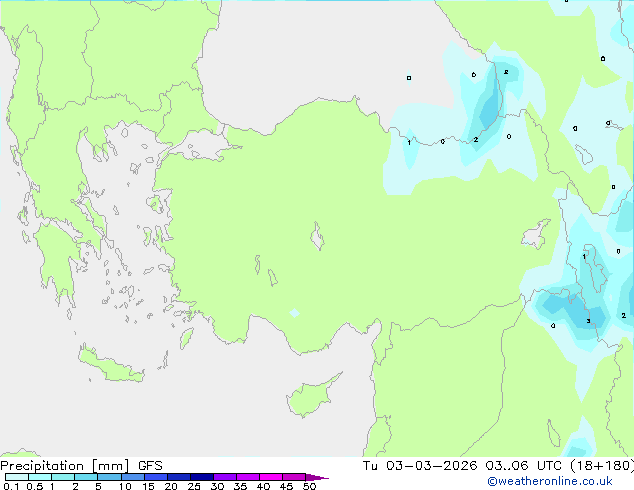Click the purple arrow tip above 50
This screenshot has height=490, width=634.
[317, 477]
